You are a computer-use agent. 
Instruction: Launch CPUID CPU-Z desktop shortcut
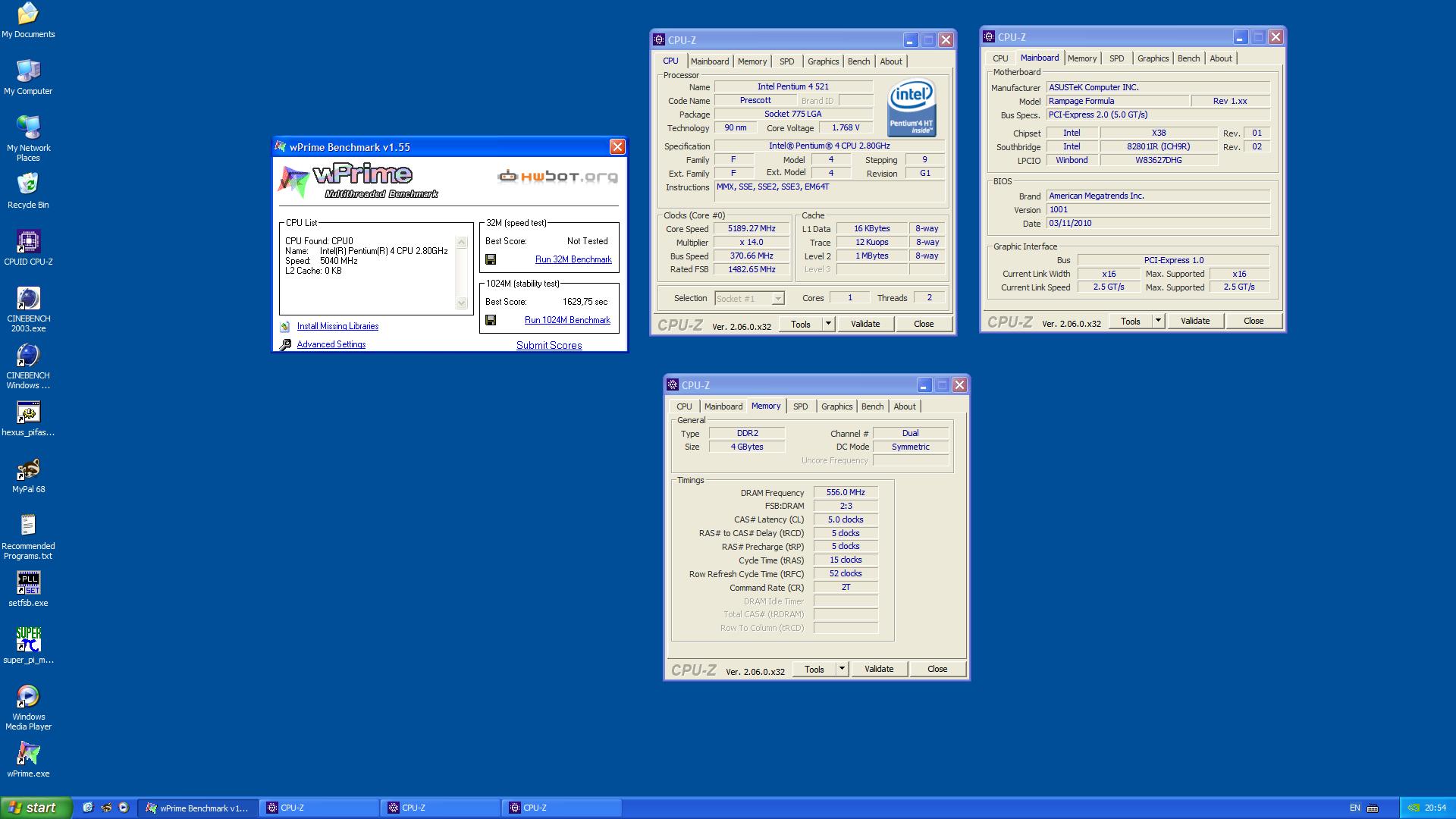coord(28,248)
